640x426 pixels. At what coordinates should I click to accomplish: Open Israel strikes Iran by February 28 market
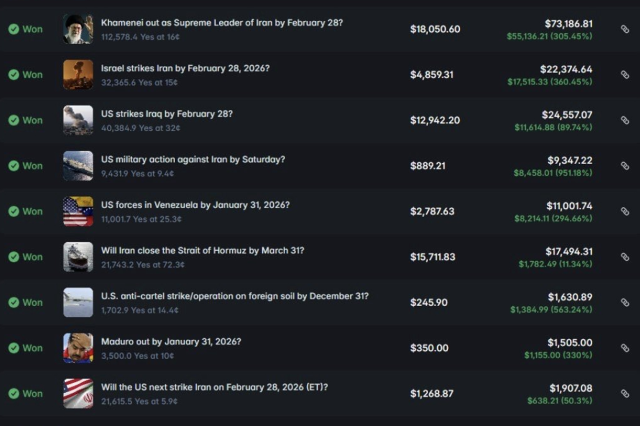(x=185, y=68)
